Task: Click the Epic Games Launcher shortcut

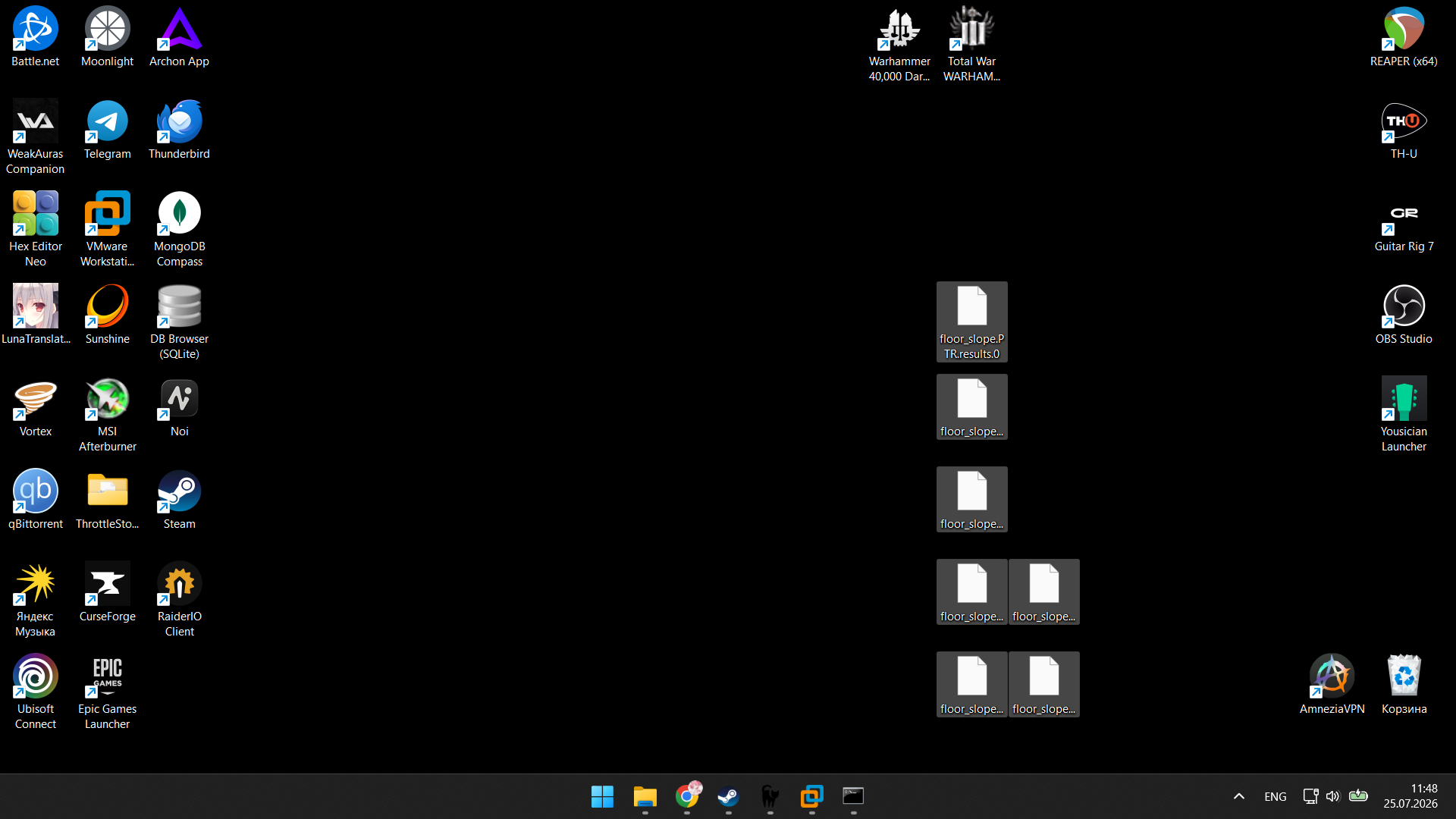Action: [107, 692]
